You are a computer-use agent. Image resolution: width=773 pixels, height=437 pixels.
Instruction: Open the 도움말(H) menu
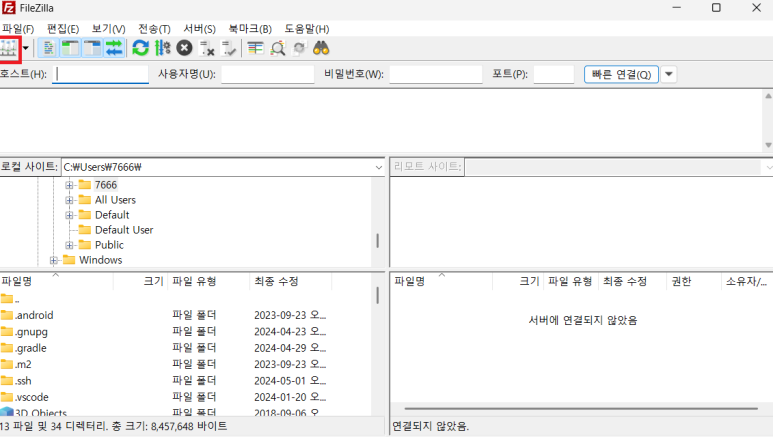coord(307,29)
